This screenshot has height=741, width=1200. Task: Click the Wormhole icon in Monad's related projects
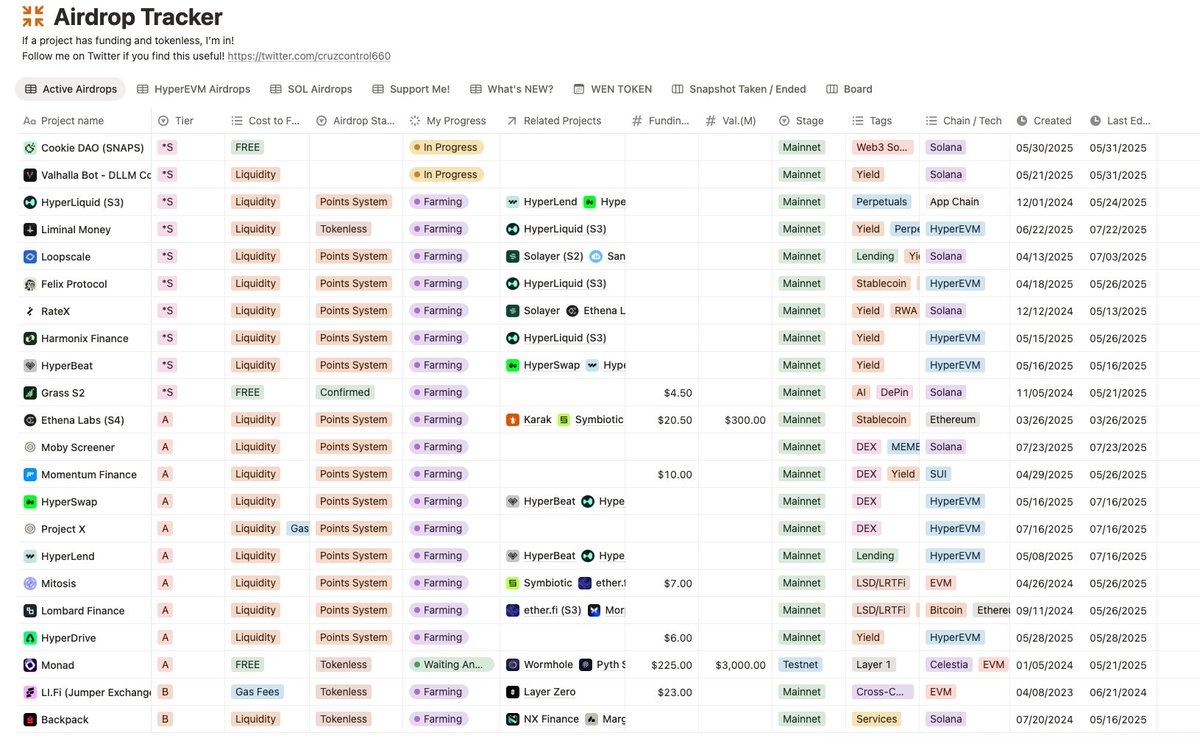click(513, 664)
